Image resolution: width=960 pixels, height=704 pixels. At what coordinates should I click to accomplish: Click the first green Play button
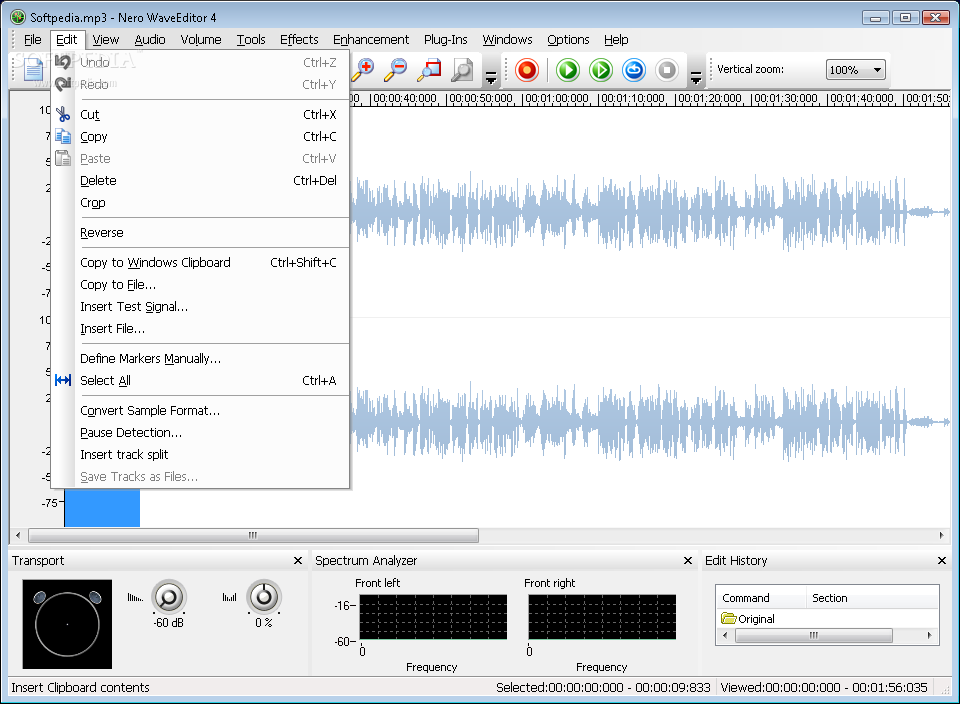pyautogui.click(x=568, y=70)
